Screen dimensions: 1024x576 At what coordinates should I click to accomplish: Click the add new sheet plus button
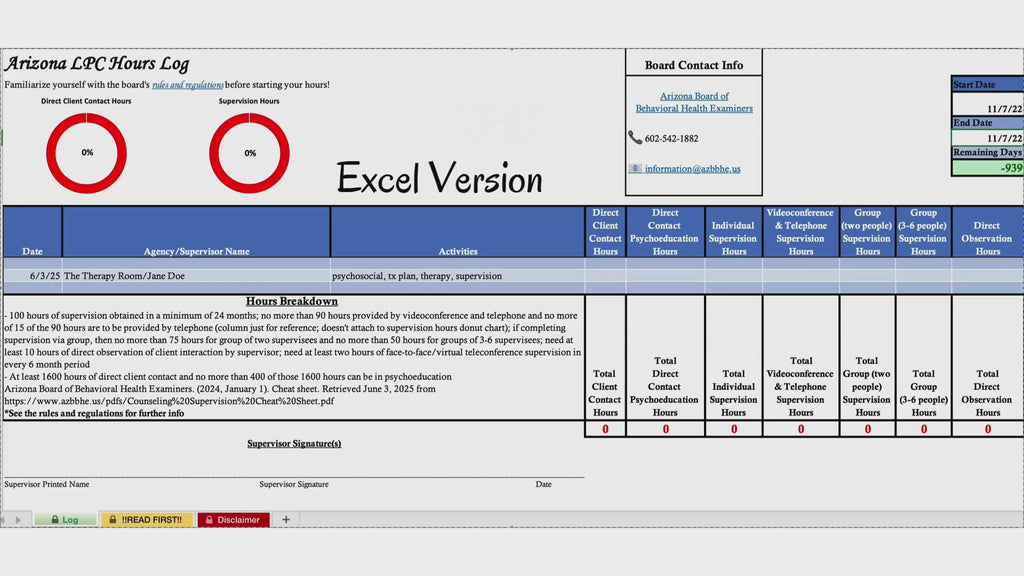coord(286,520)
